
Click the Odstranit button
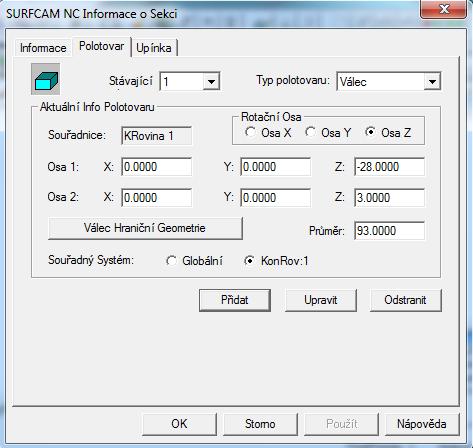[405, 300]
